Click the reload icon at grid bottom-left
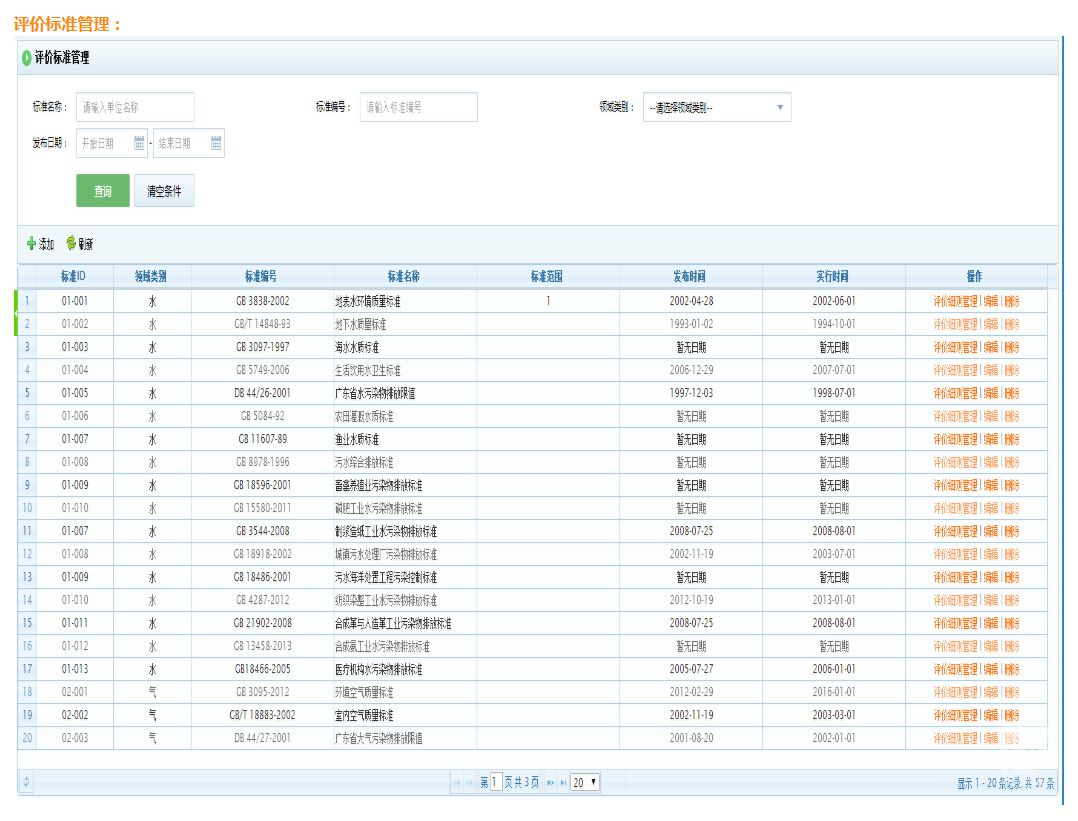1078x821 pixels. tap(26, 783)
